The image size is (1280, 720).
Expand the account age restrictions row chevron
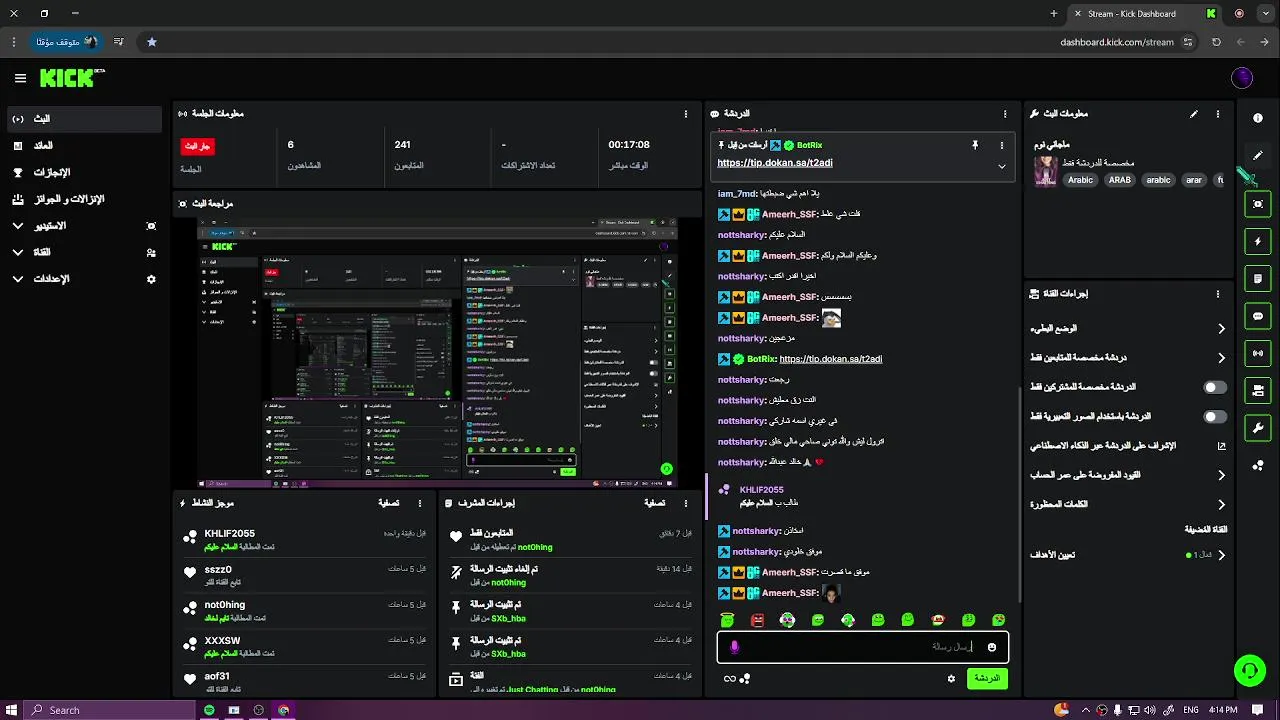point(1221,475)
